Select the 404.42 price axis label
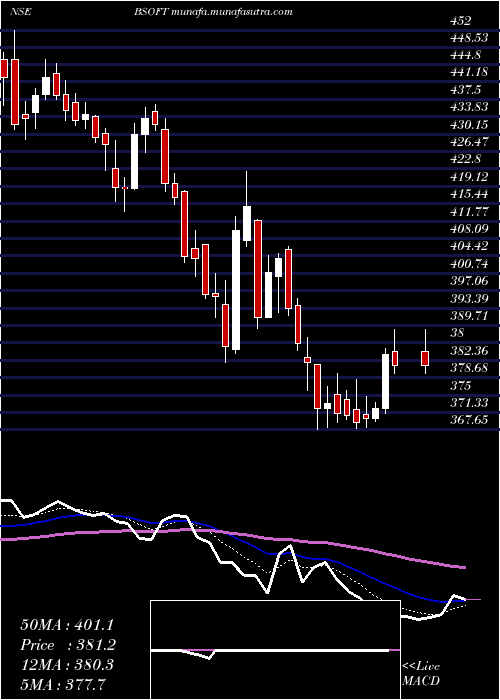Screen dimensions: 500x700 pos(468,246)
